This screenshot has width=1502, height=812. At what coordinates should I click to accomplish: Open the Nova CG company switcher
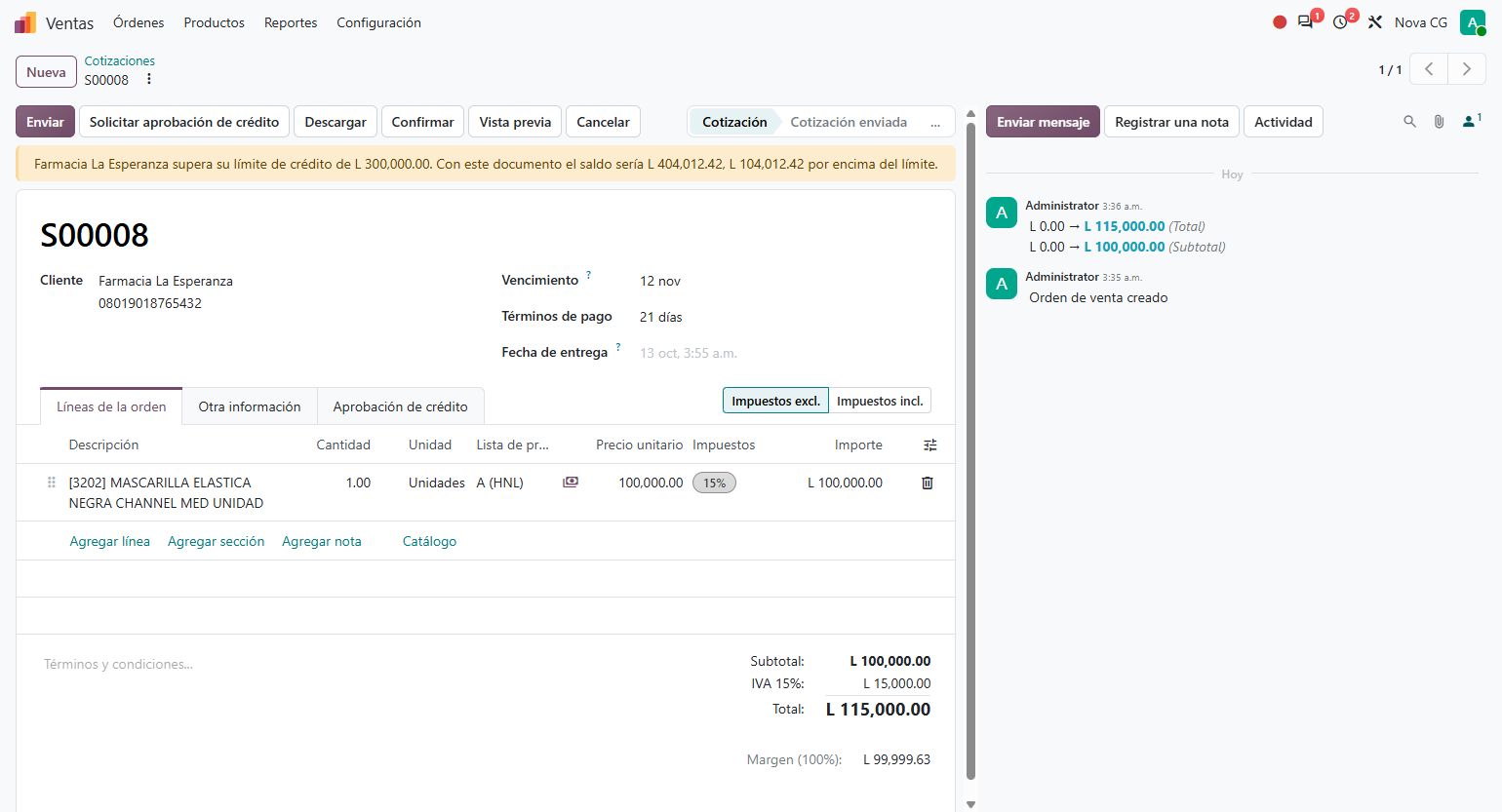[1421, 22]
